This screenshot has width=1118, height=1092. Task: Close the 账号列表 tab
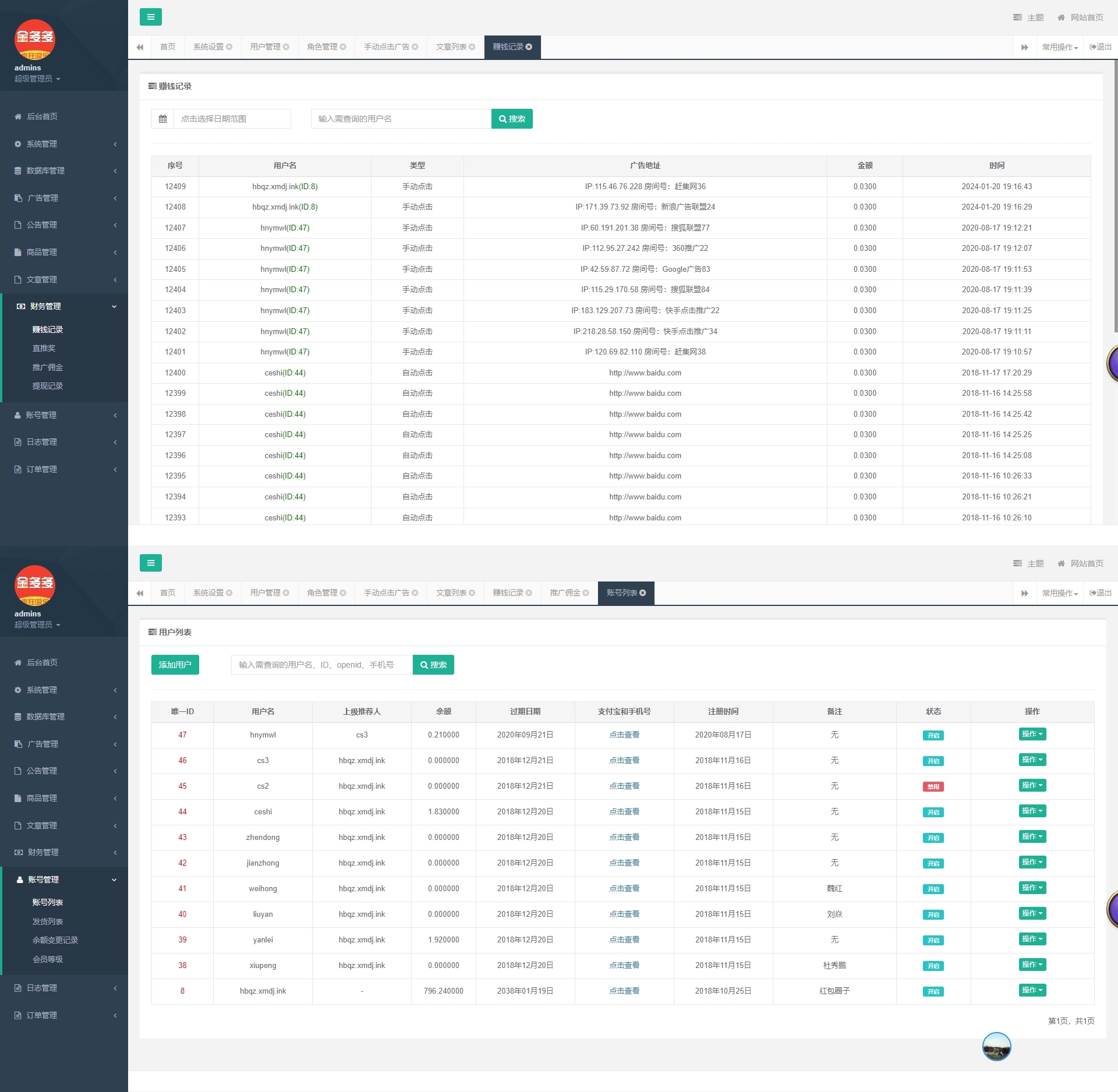[x=643, y=593]
